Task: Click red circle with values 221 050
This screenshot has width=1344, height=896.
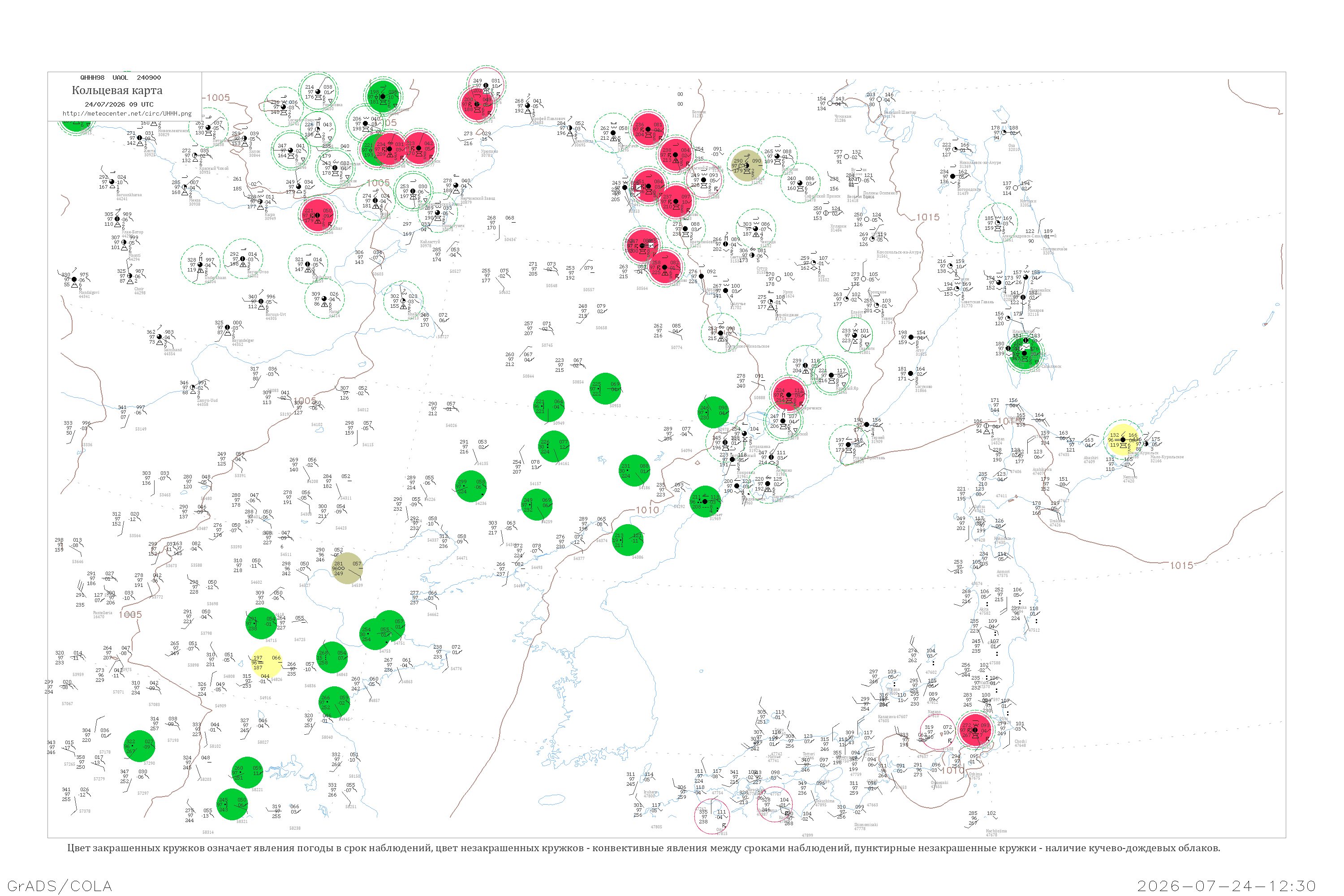Action: pos(318,215)
